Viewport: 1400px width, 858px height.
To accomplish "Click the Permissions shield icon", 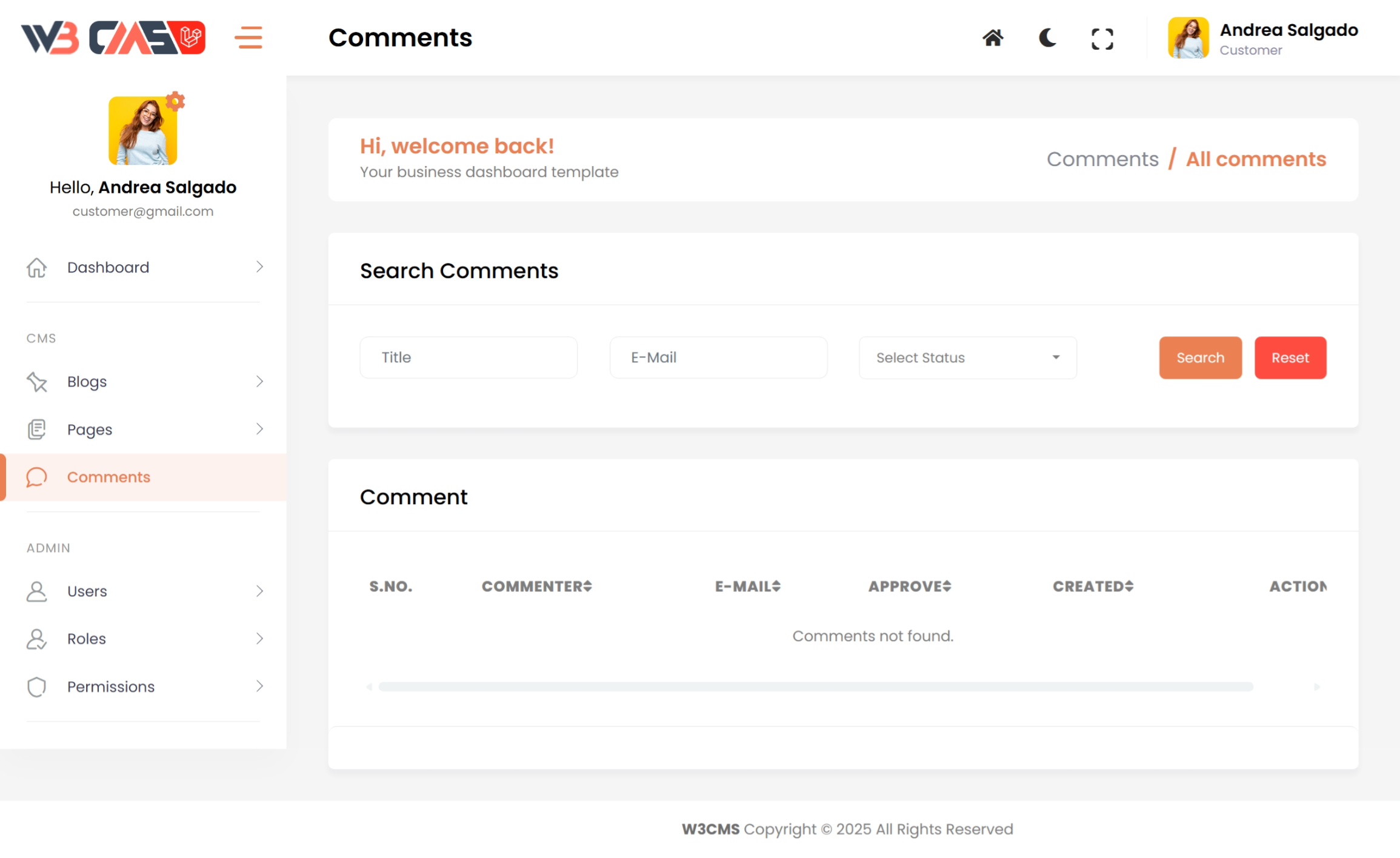I will point(36,687).
